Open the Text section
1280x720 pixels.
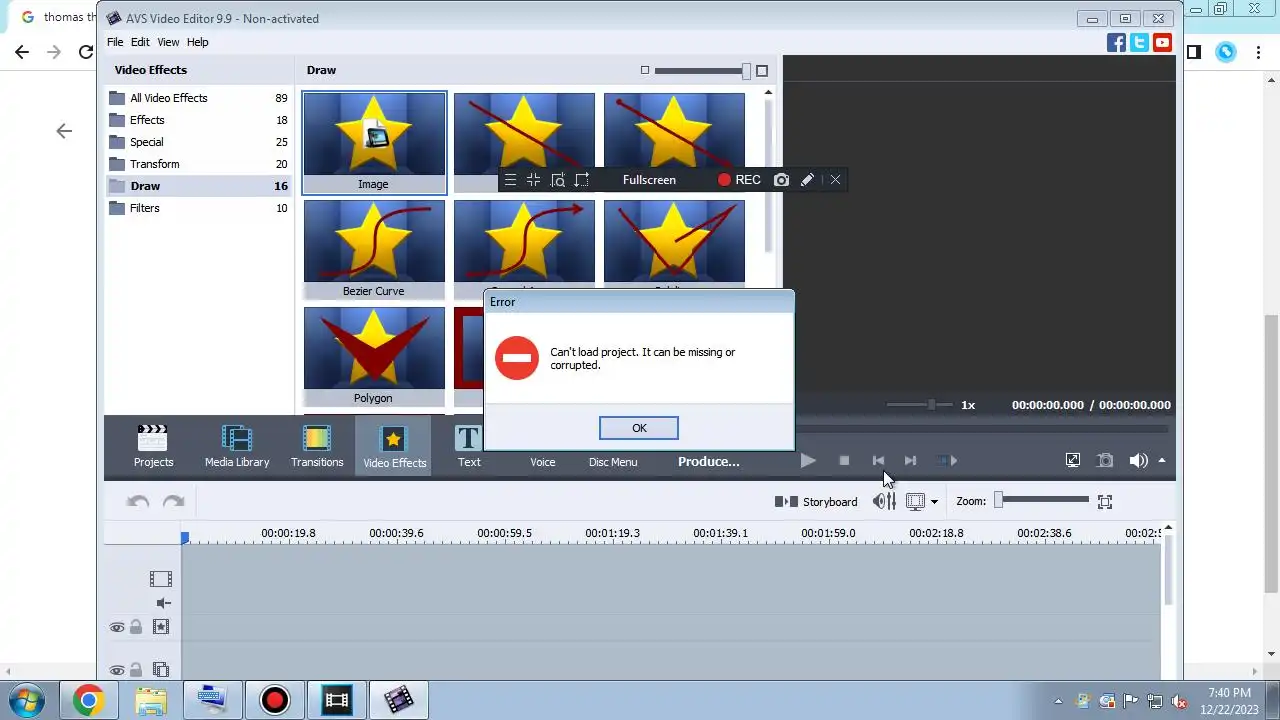point(469,446)
